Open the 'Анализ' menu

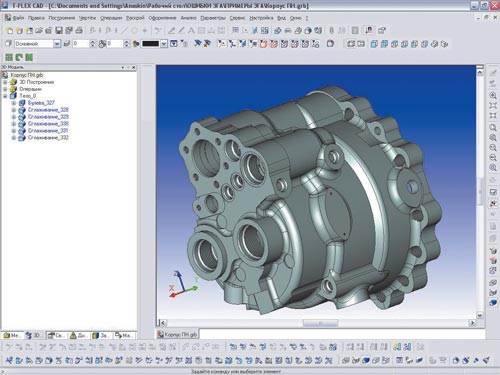(x=188, y=18)
